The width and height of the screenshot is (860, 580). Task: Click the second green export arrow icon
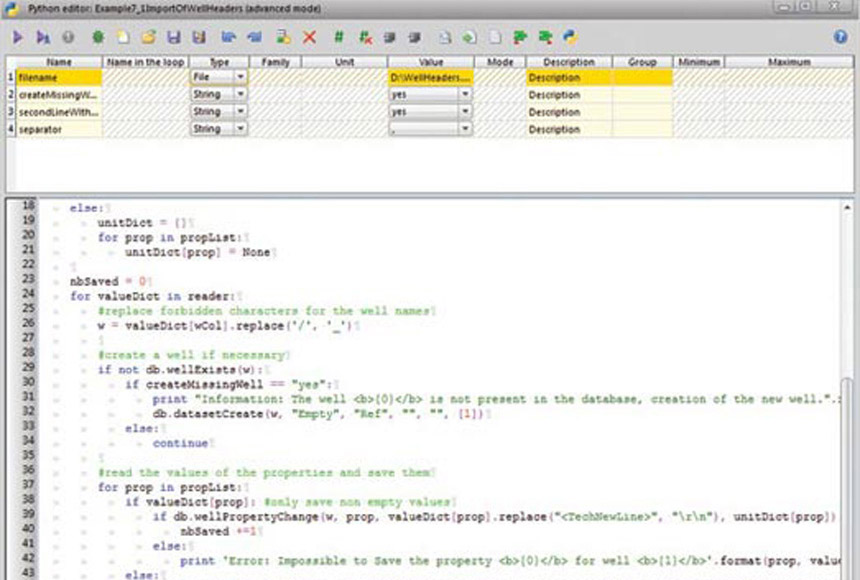[545, 37]
